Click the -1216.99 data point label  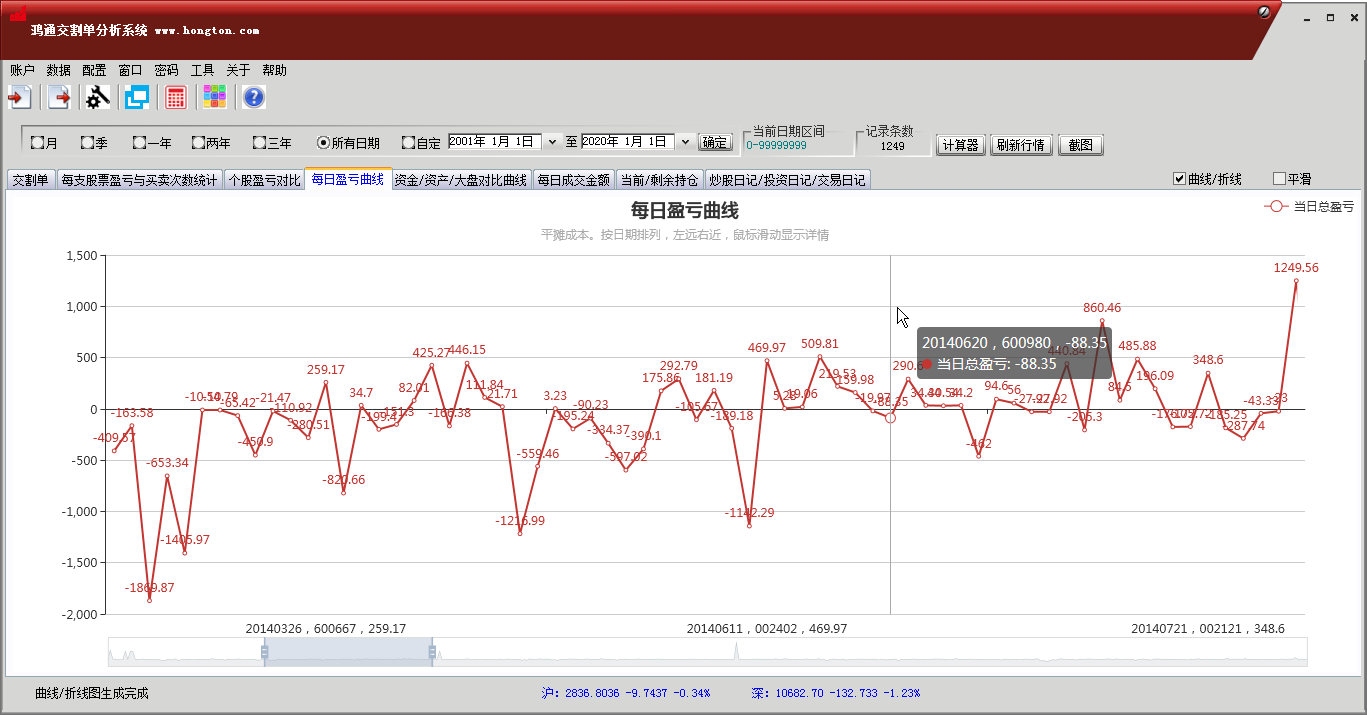520,521
